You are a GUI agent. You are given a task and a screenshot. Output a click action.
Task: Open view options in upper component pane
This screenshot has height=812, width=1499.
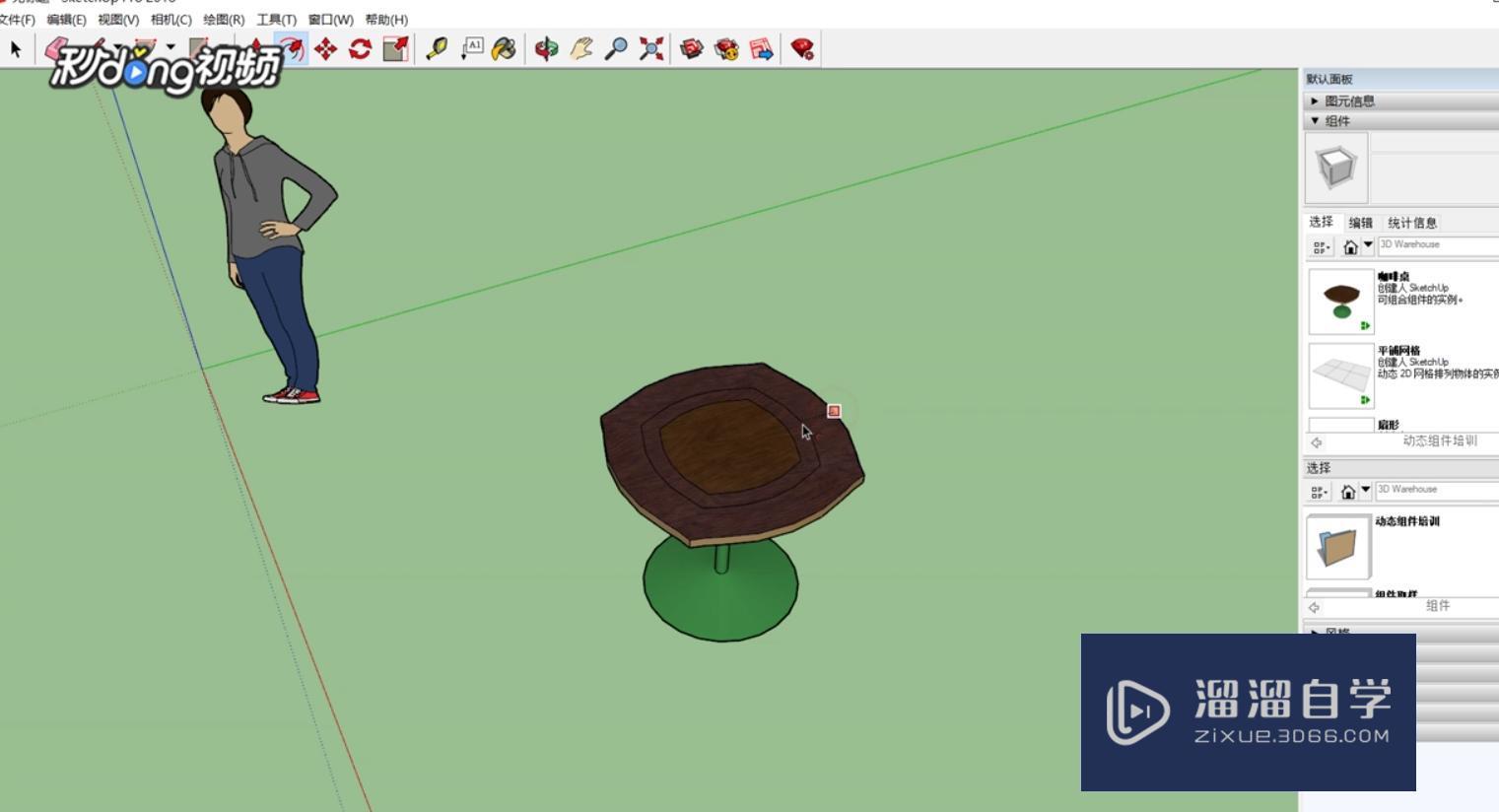1322,246
